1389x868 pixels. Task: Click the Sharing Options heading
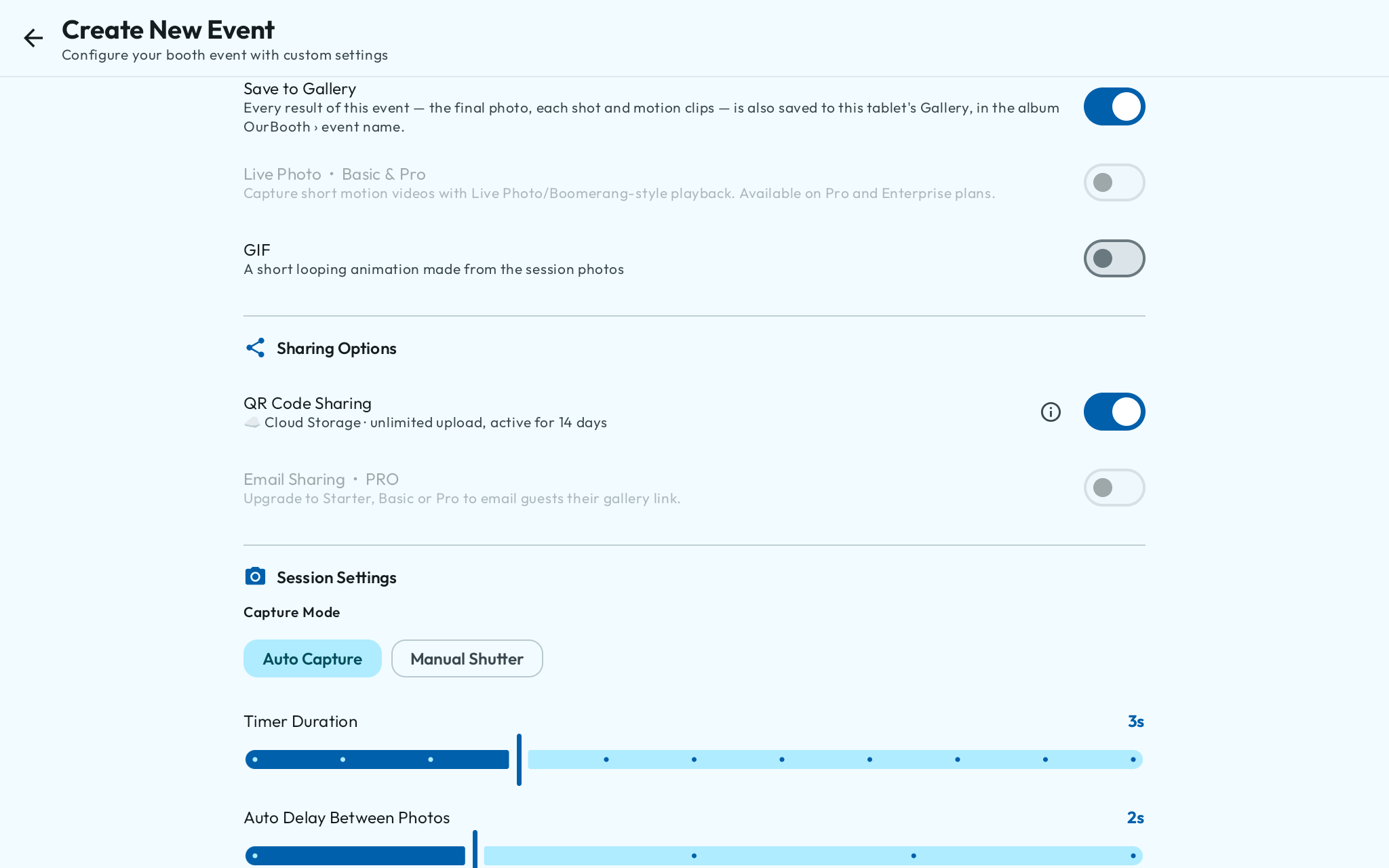click(x=336, y=349)
